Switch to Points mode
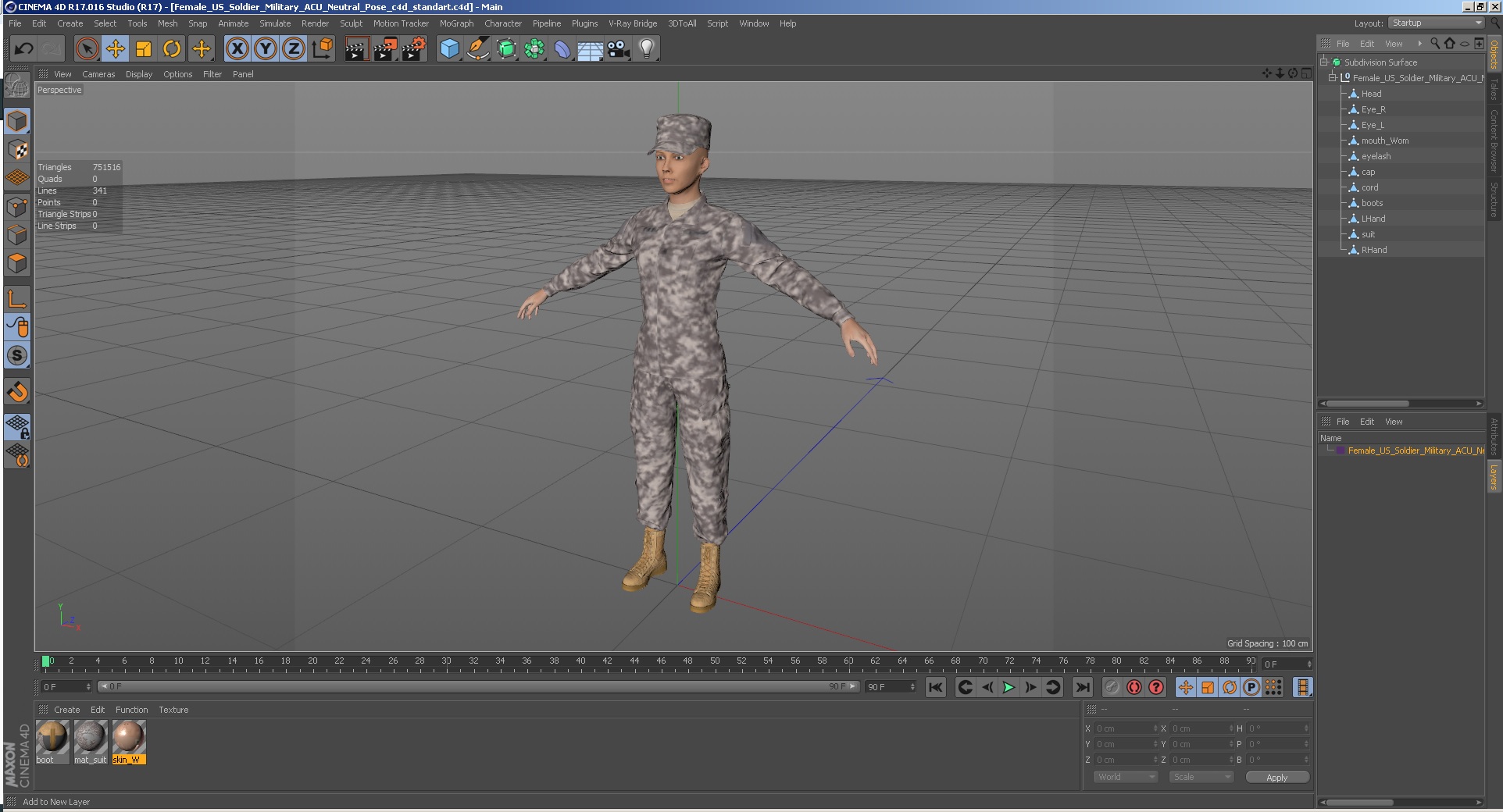The width and height of the screenshot is (1503, 812). pyautogui.click(x=17, y=207)
